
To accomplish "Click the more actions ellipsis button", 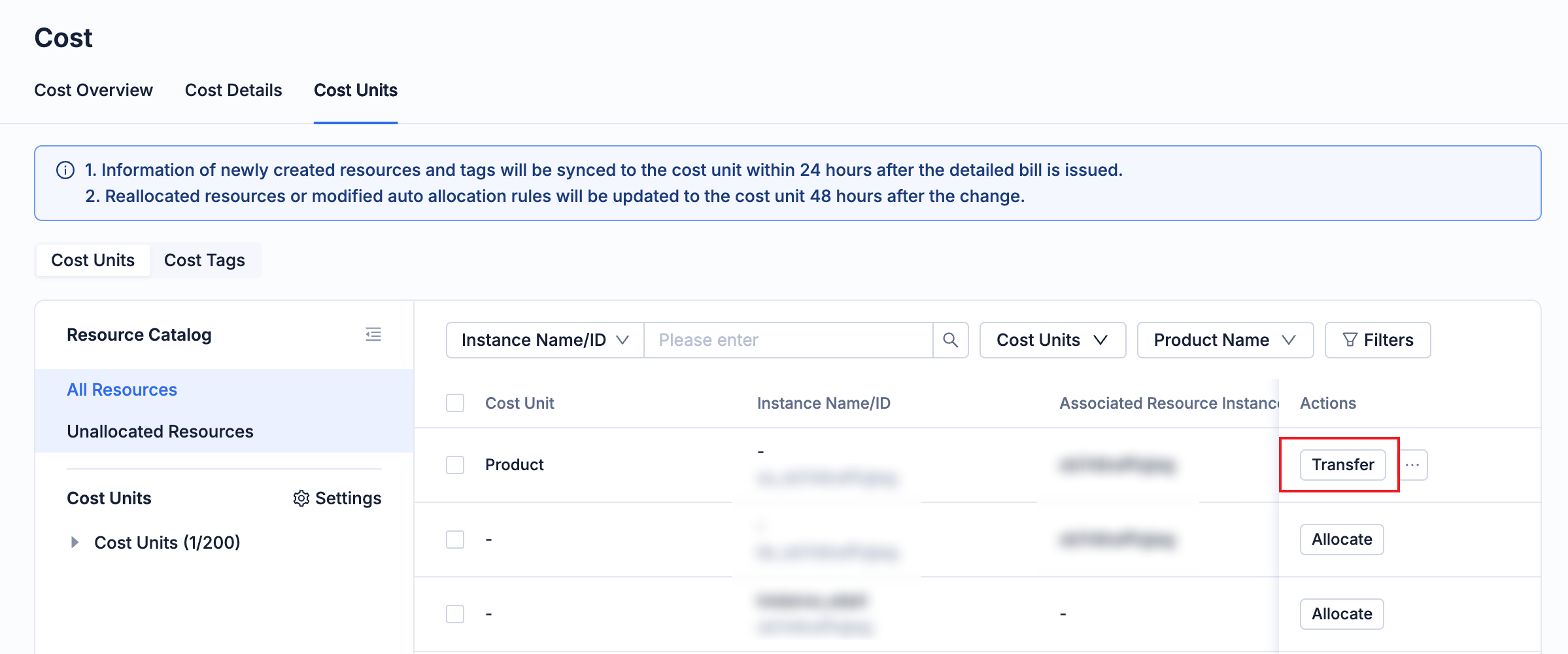I will click(1412, 465).
